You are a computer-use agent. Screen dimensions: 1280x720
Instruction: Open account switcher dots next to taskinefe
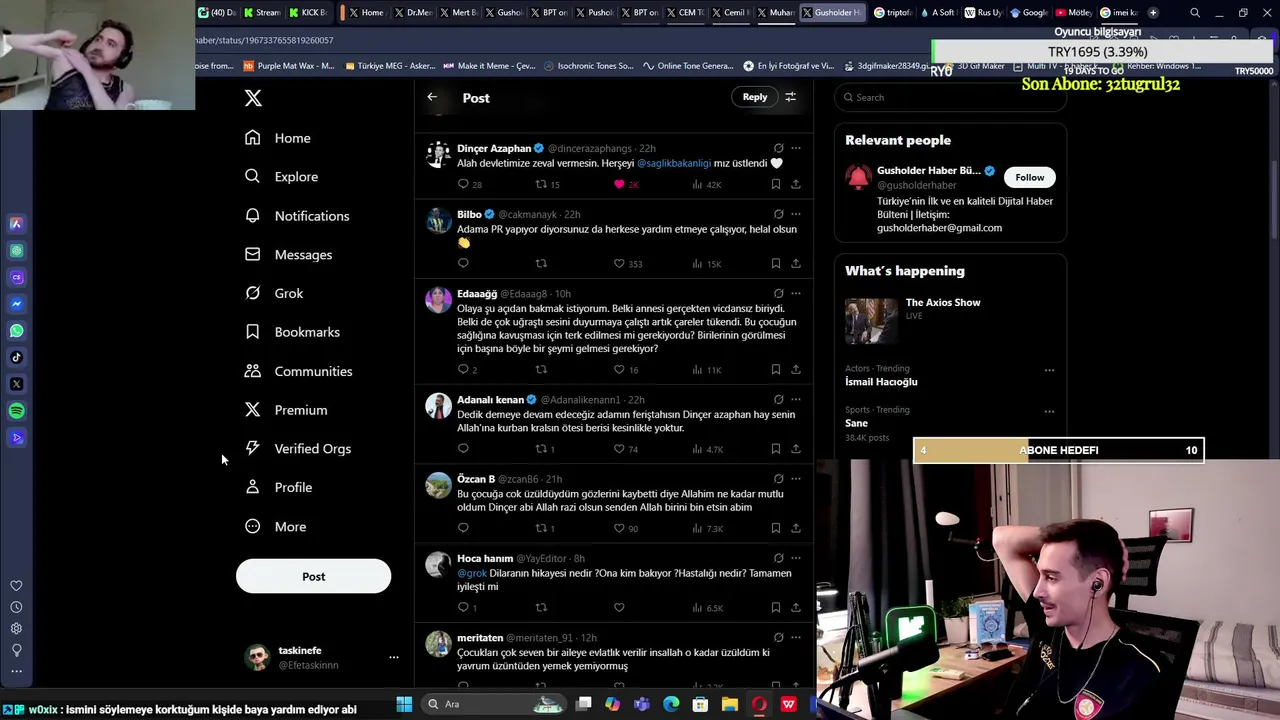pos(394,657)
